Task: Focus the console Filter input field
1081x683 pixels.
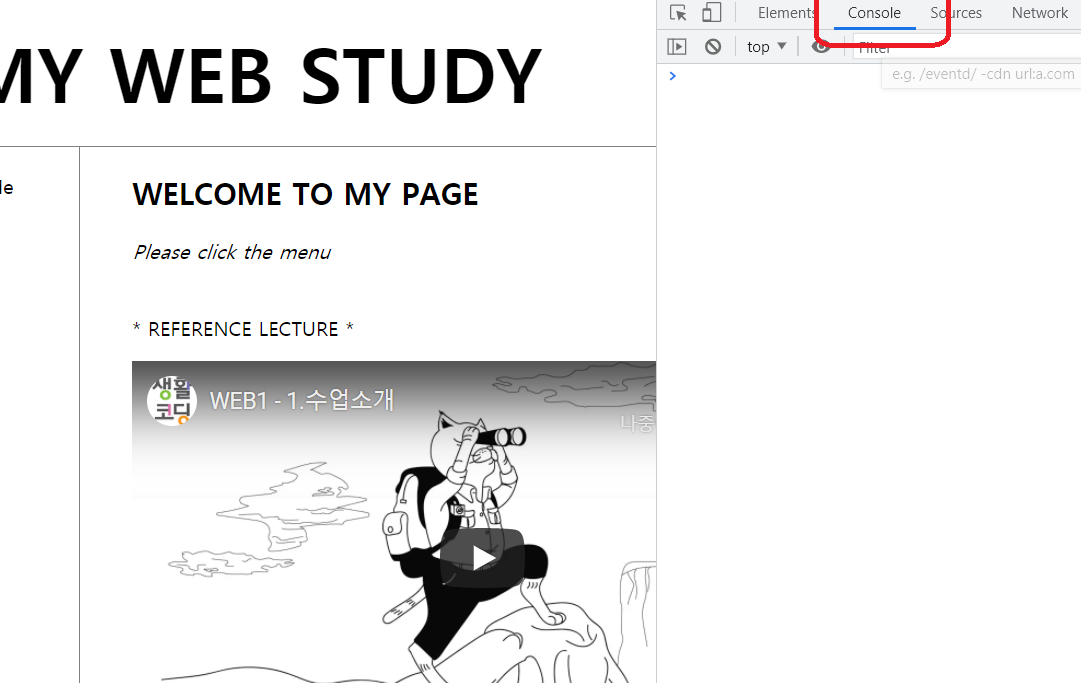Action: point(967,48)
